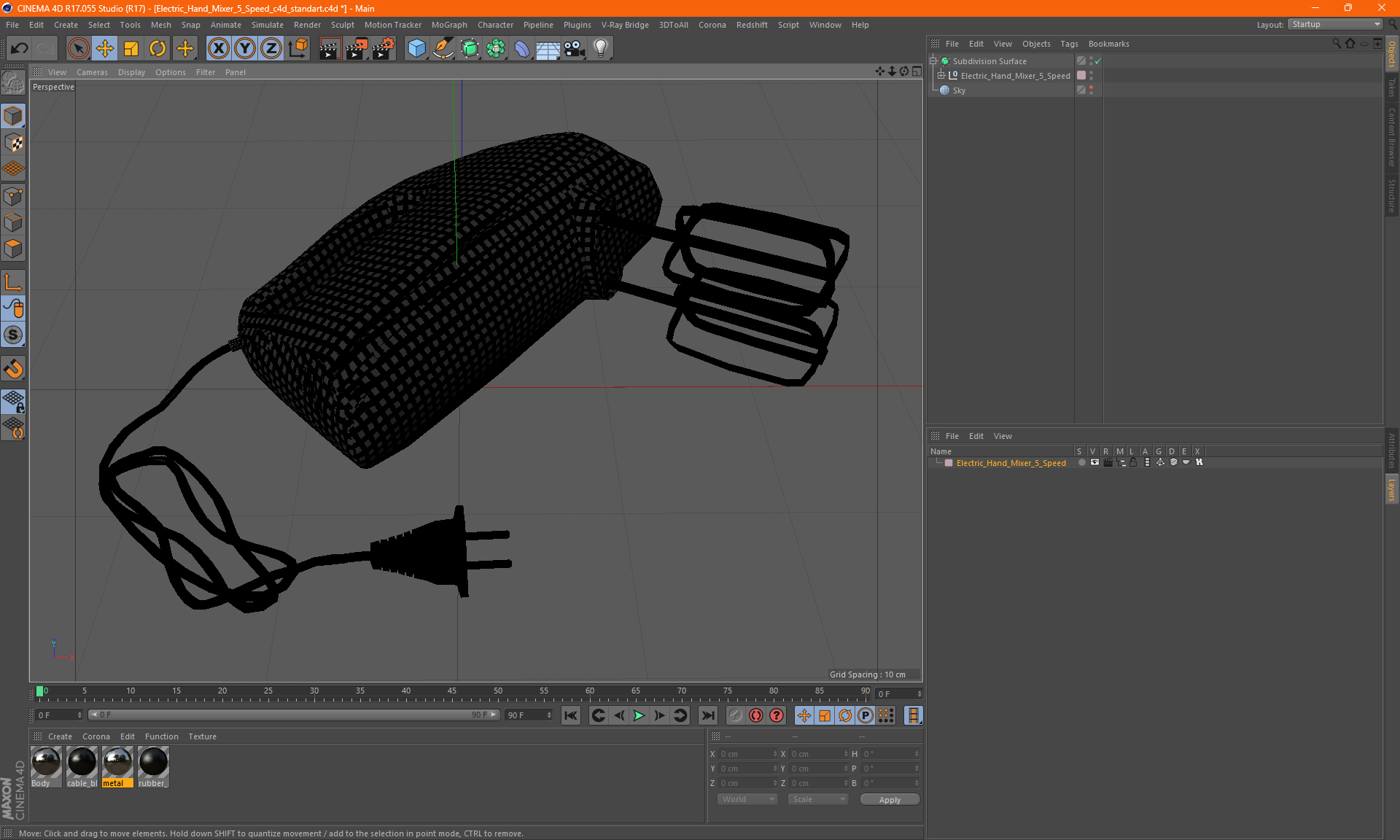The image size is (1400, 840).
Task: Select the metal material swatch
Action: coord(117,763)
